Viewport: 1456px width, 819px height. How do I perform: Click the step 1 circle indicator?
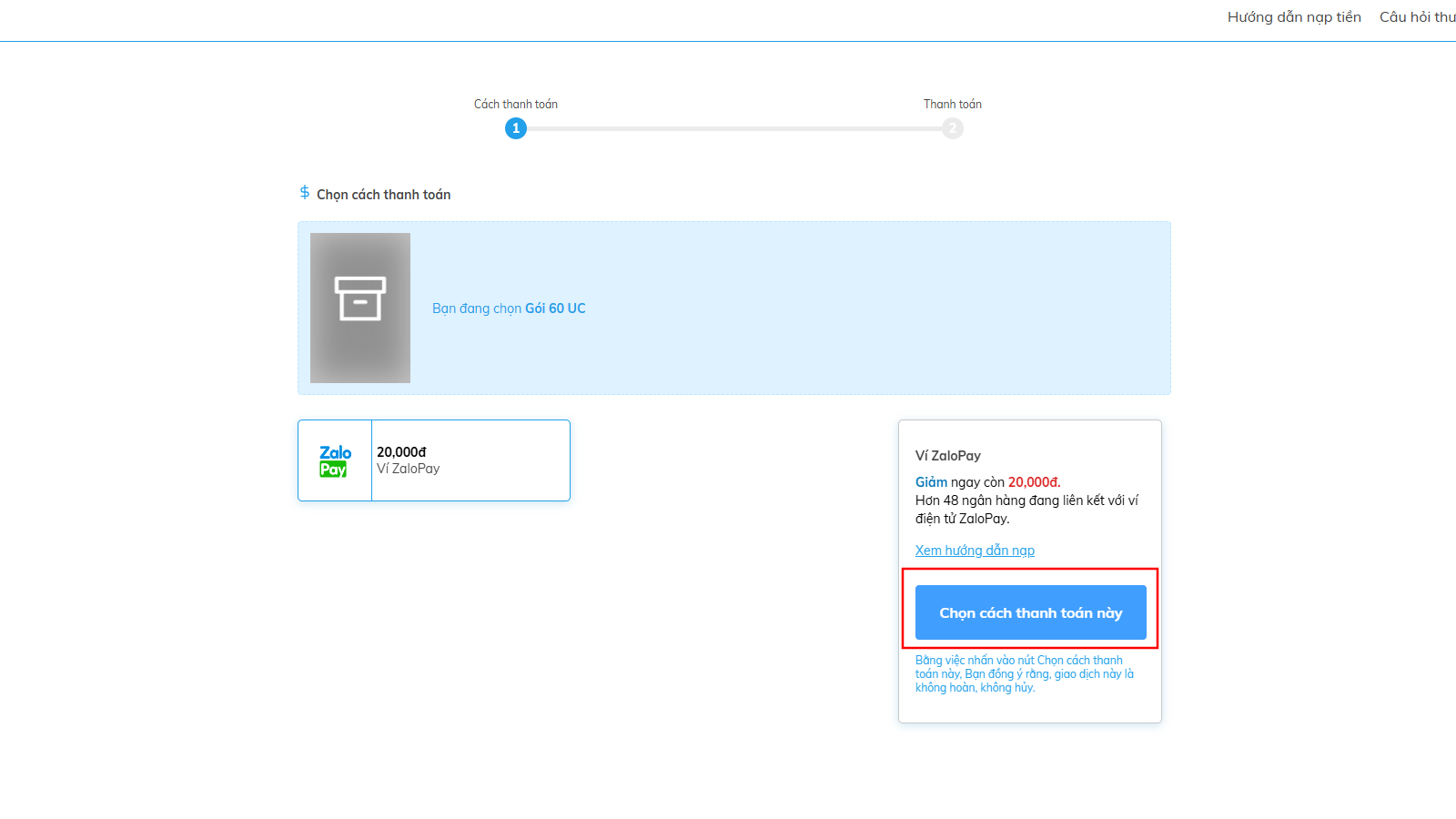(516, 128)
